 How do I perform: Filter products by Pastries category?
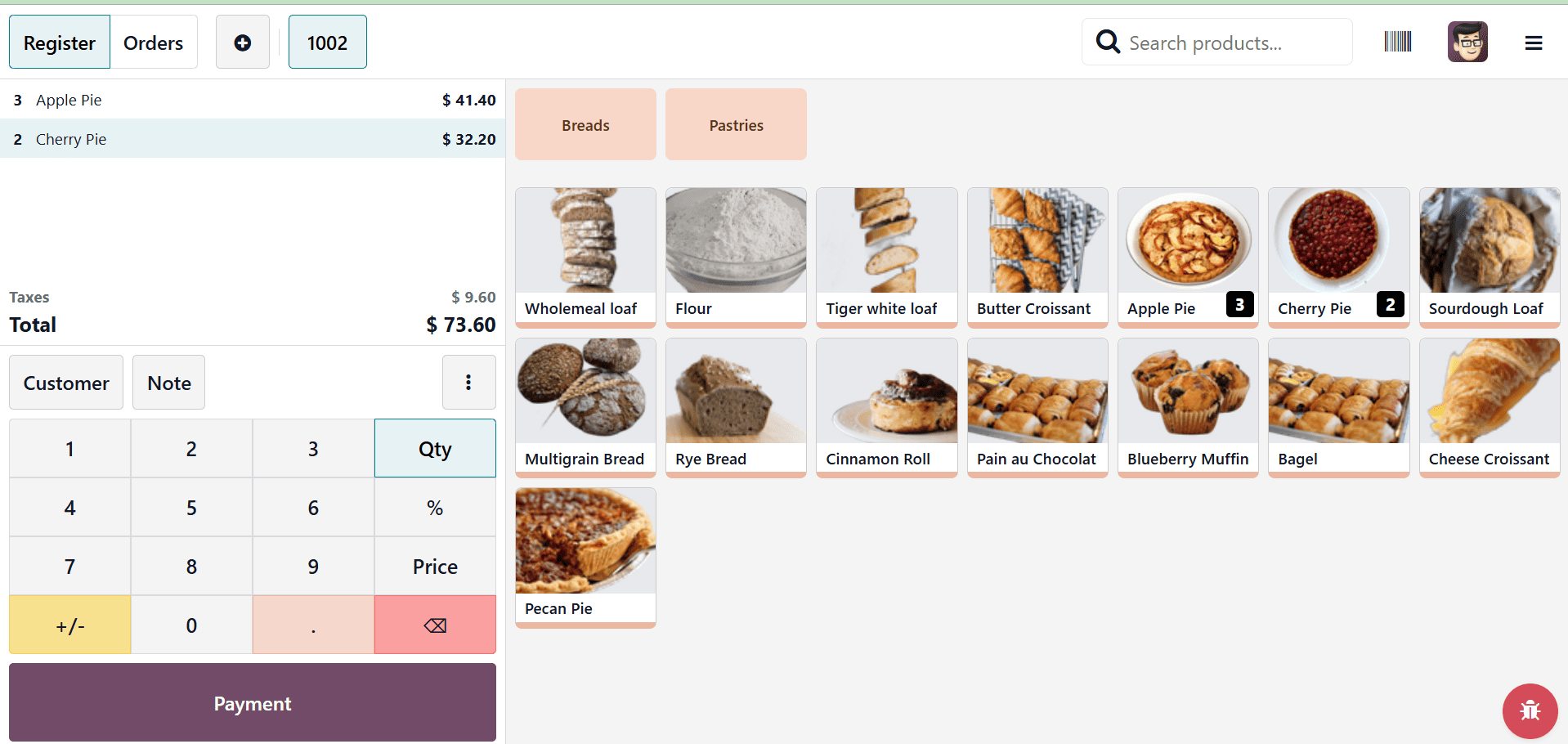735,124
